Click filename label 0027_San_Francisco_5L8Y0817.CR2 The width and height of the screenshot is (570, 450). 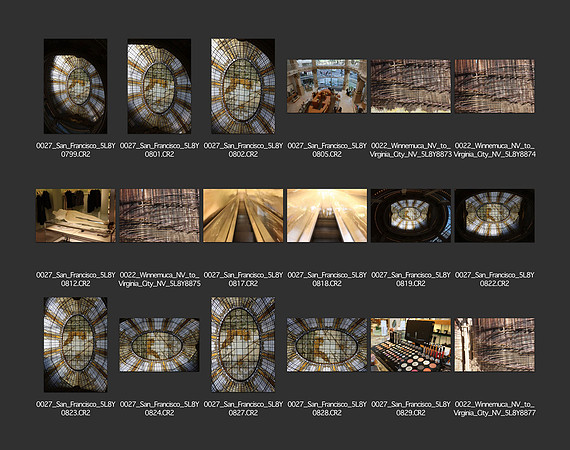pyautogui.click(x=243, y=279)
